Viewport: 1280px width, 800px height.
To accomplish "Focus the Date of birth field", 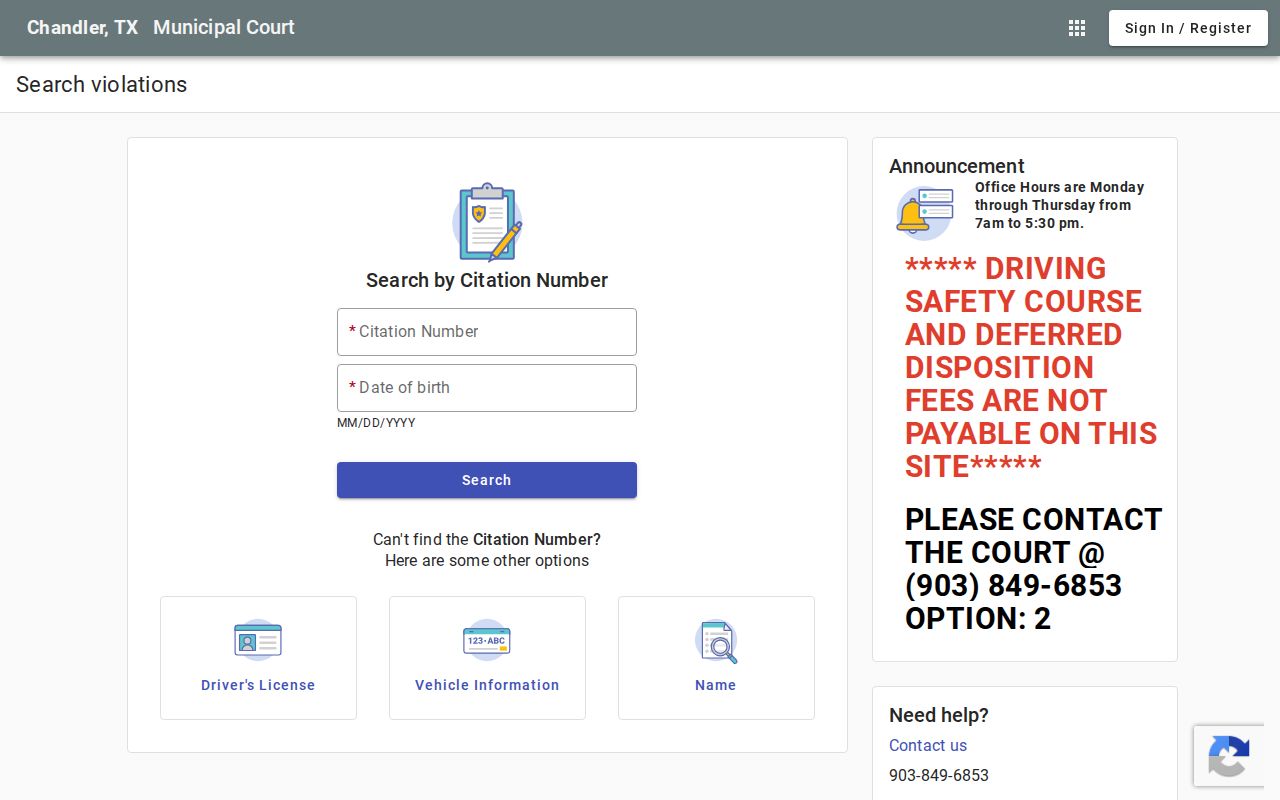I will coord(487,388).
